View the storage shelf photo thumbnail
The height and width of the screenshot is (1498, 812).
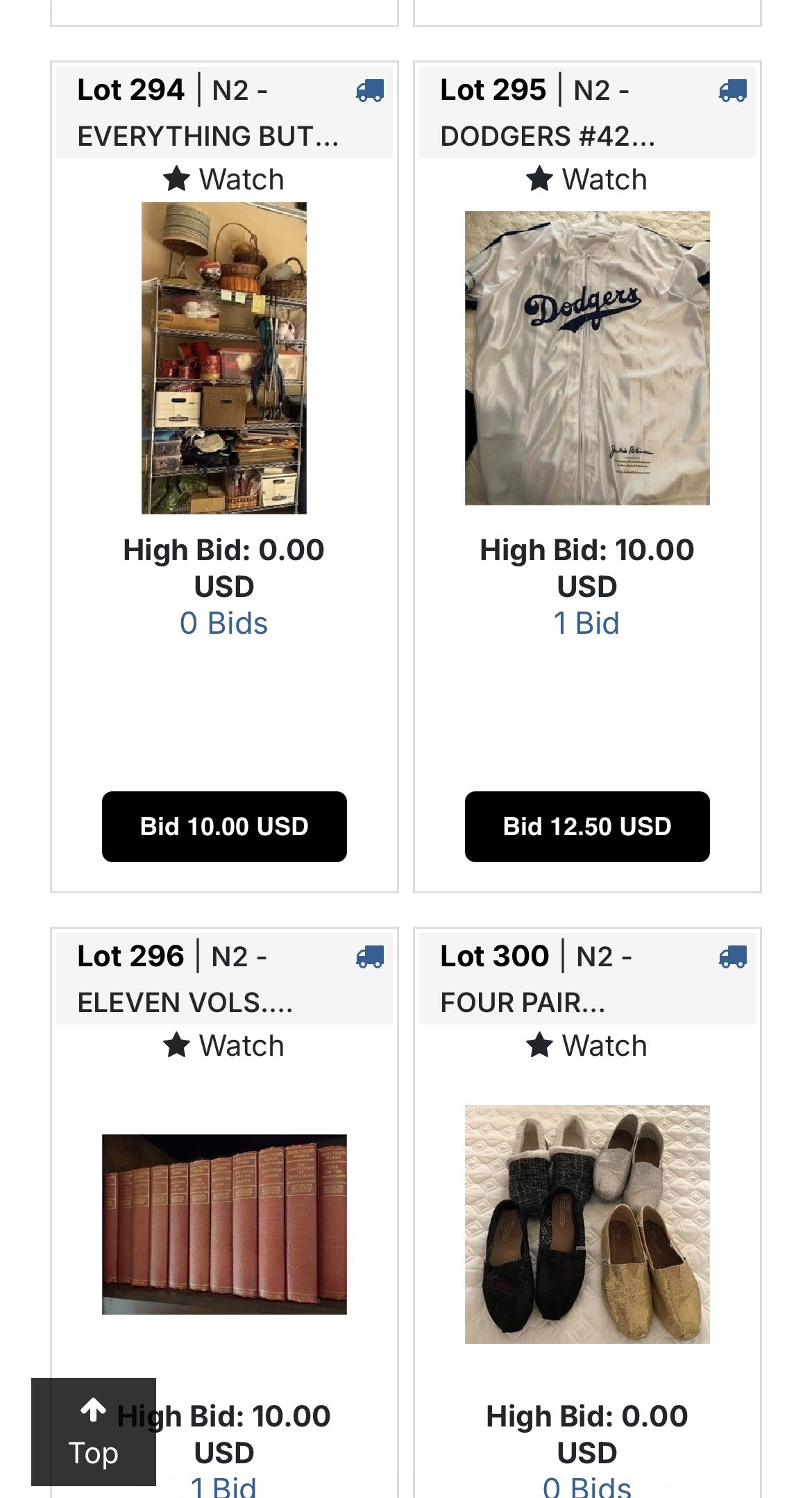click(224, 358)
